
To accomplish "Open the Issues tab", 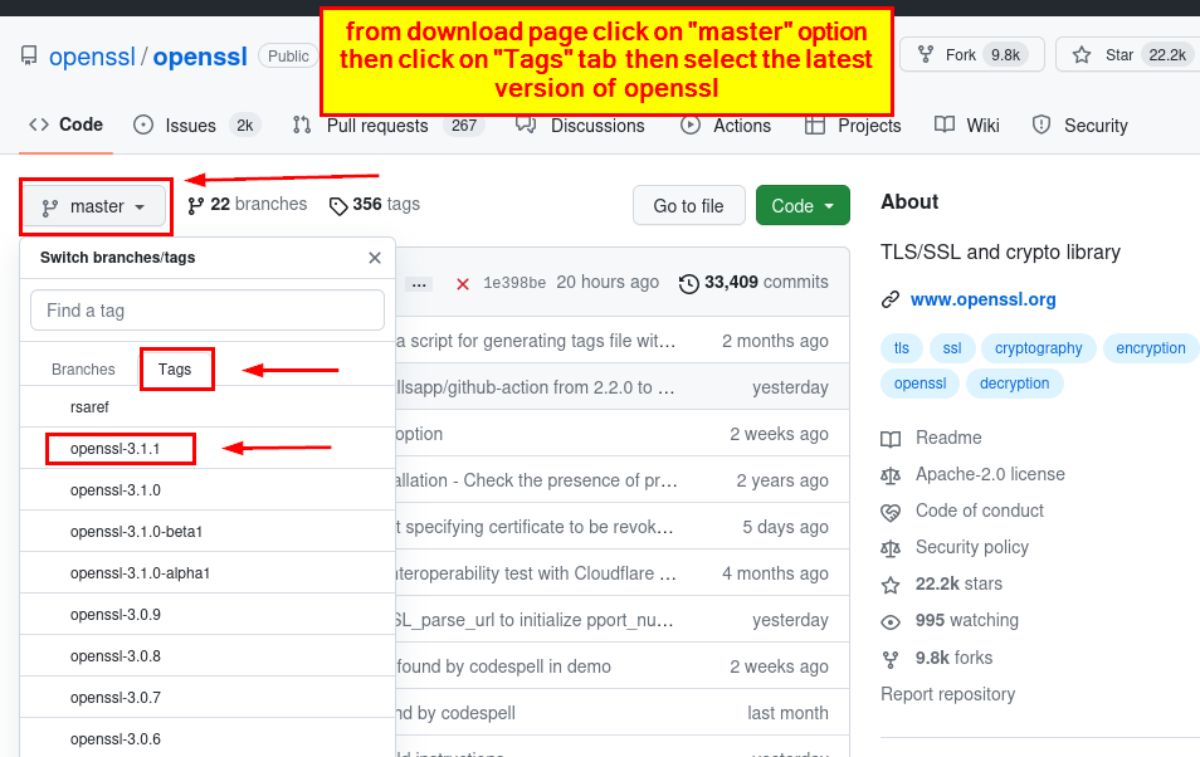I will 190,125.
